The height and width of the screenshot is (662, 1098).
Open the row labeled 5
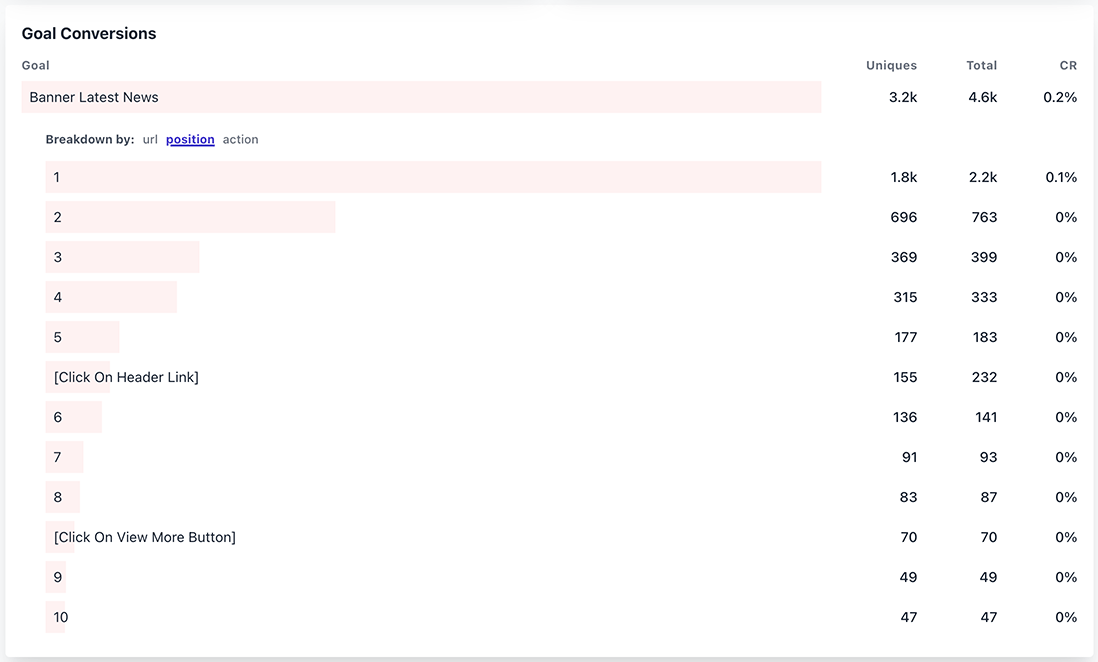click(x=58, y=337)
